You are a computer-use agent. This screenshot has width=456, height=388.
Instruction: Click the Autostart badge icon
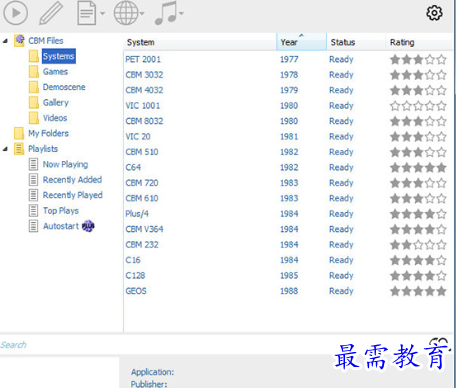point(88,226)
